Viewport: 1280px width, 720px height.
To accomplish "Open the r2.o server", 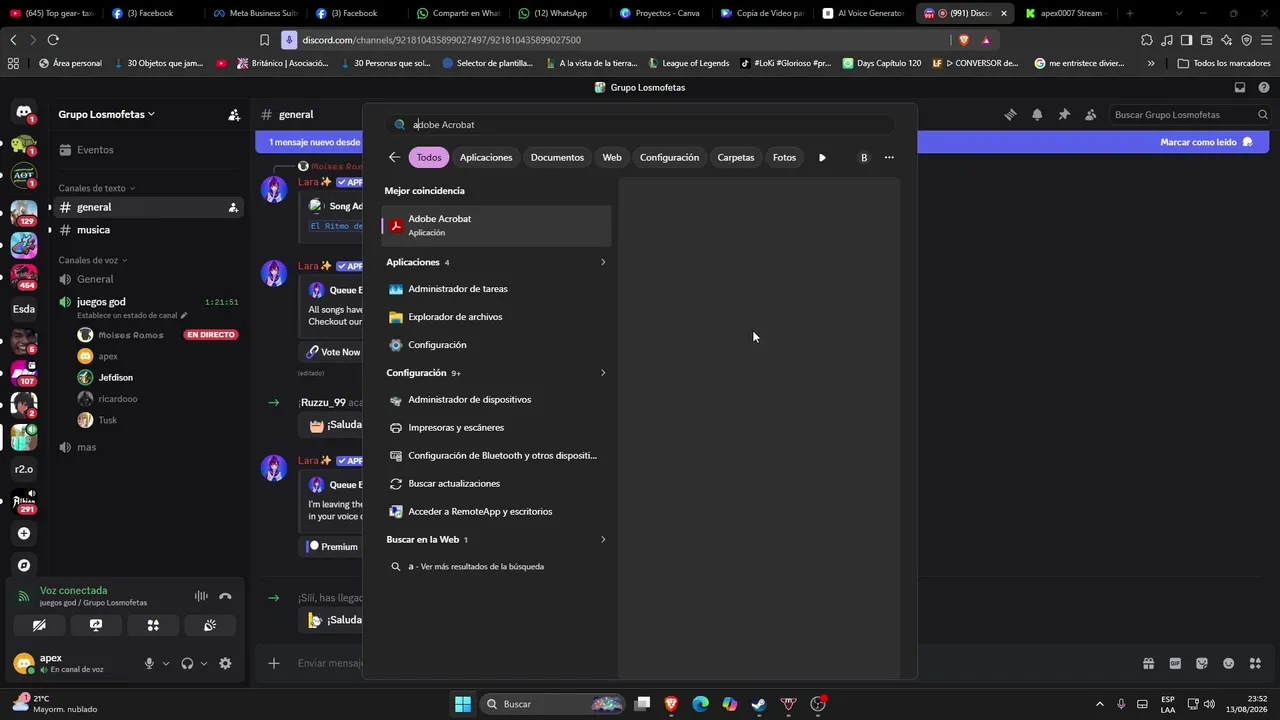I will (24, 469).
